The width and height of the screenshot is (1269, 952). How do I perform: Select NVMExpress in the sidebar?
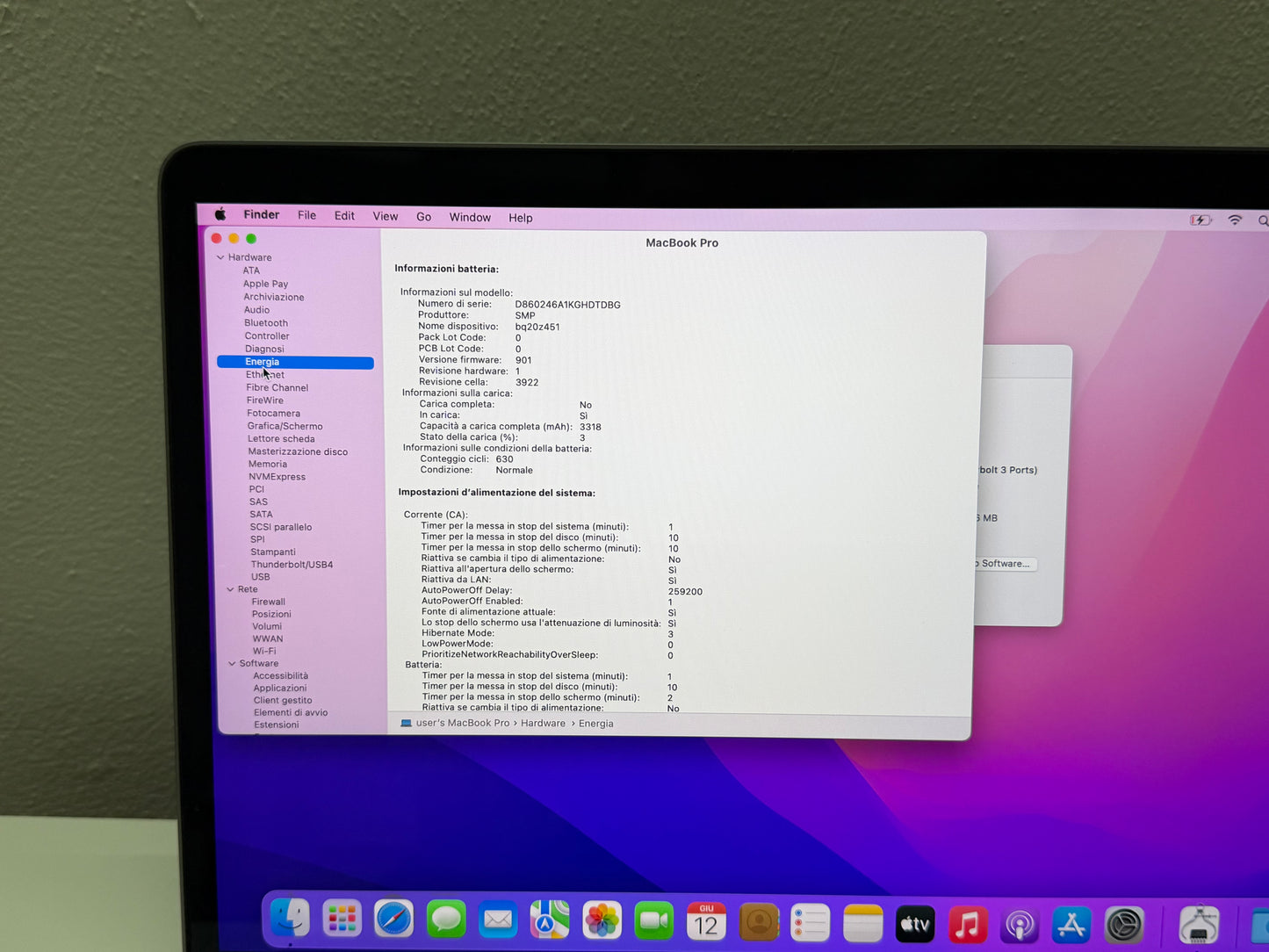(x=277, y=477)
